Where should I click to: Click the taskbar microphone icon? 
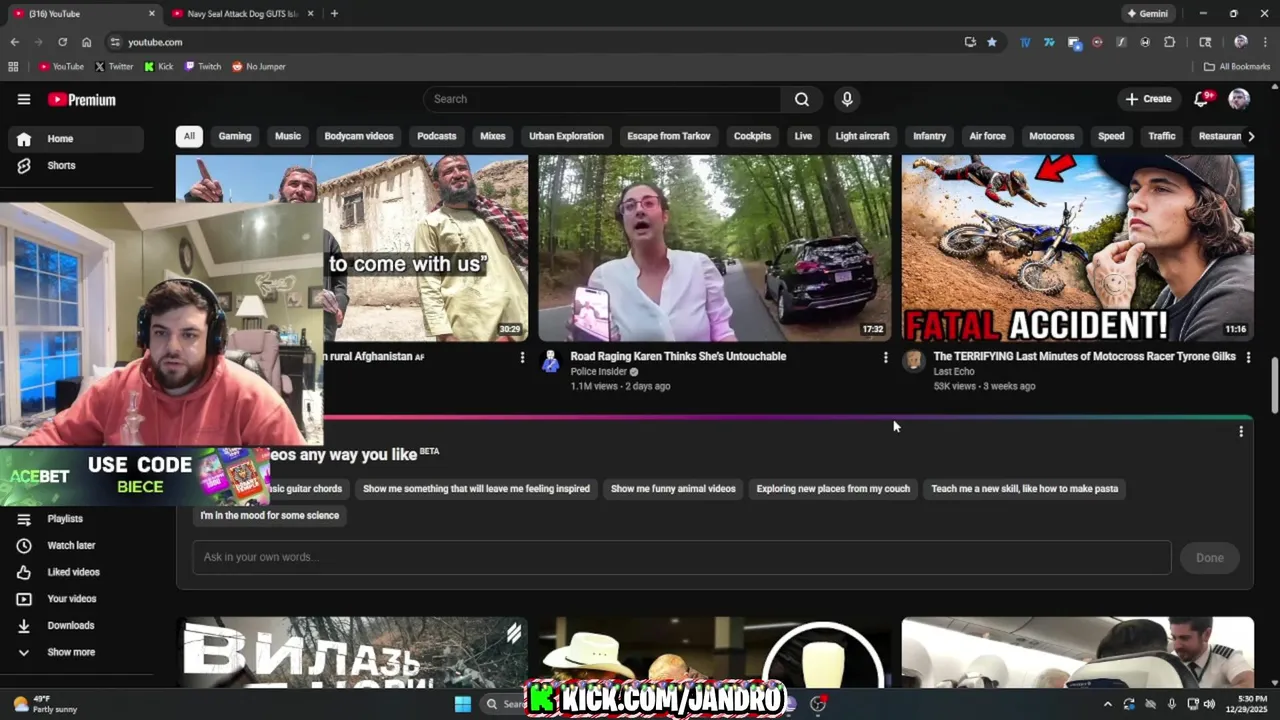click(x=1172, y=704)
